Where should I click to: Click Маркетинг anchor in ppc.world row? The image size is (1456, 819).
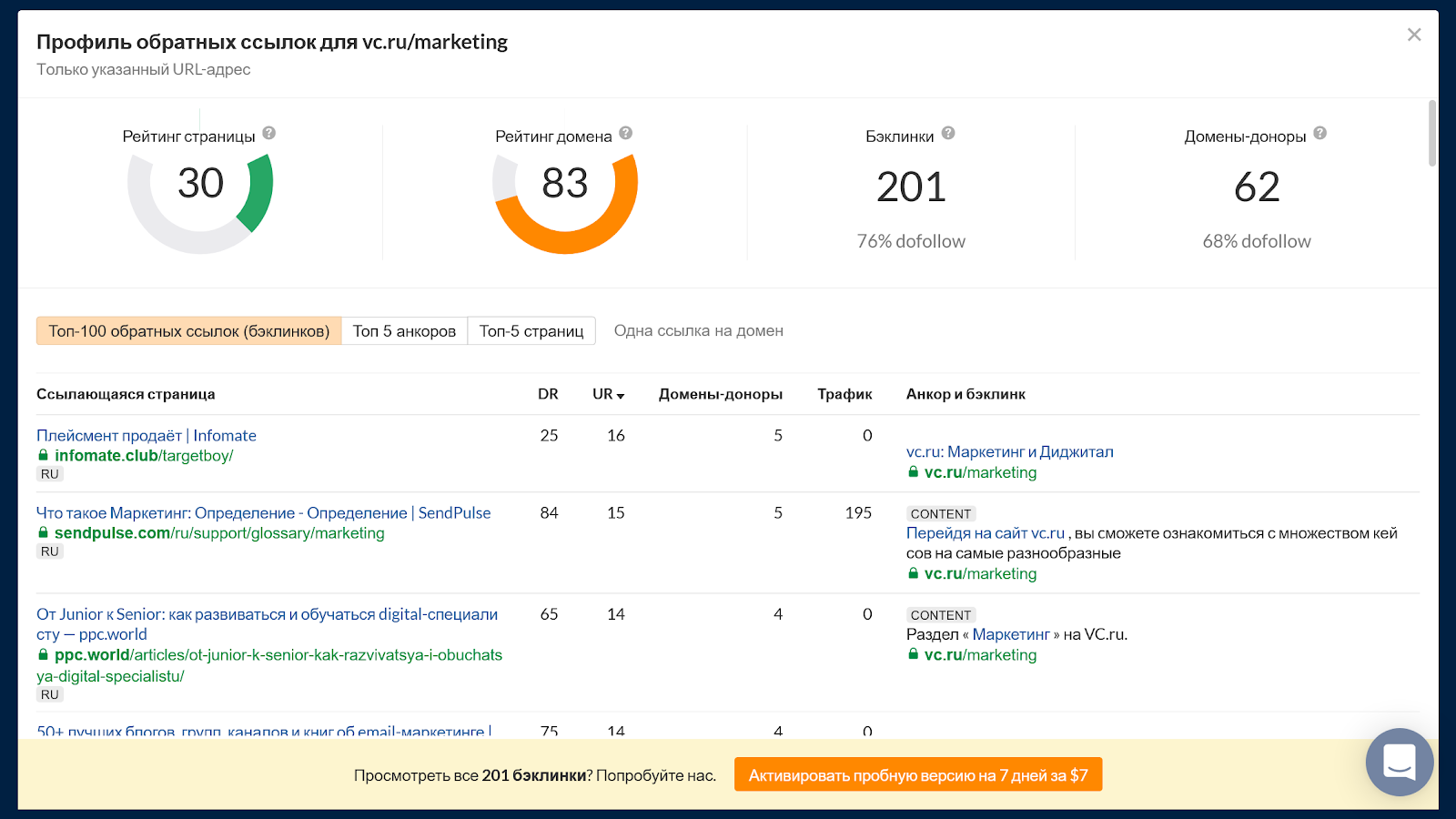click(x=1011, y=634)
